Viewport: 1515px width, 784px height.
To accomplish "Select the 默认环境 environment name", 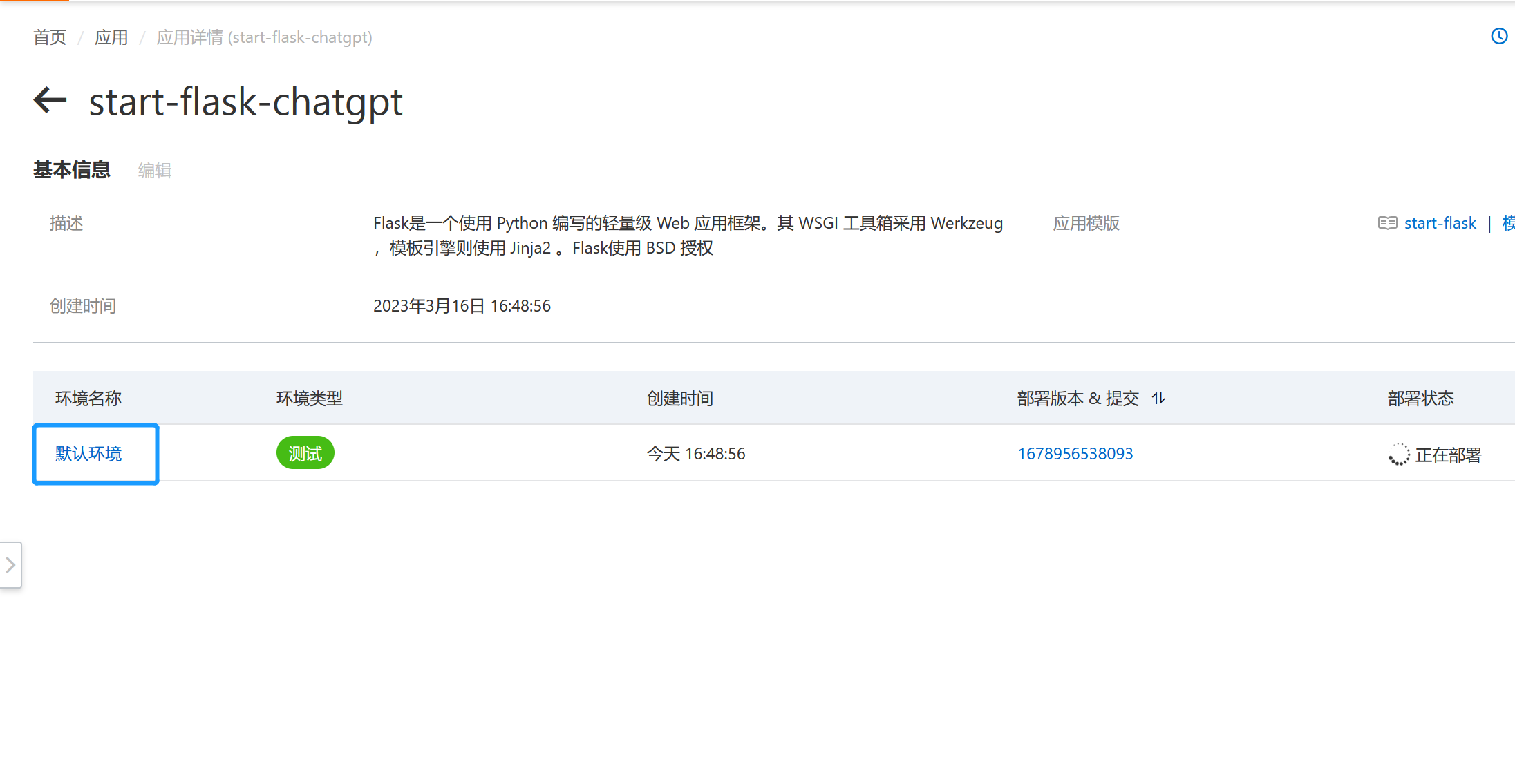I will [88, 454].
